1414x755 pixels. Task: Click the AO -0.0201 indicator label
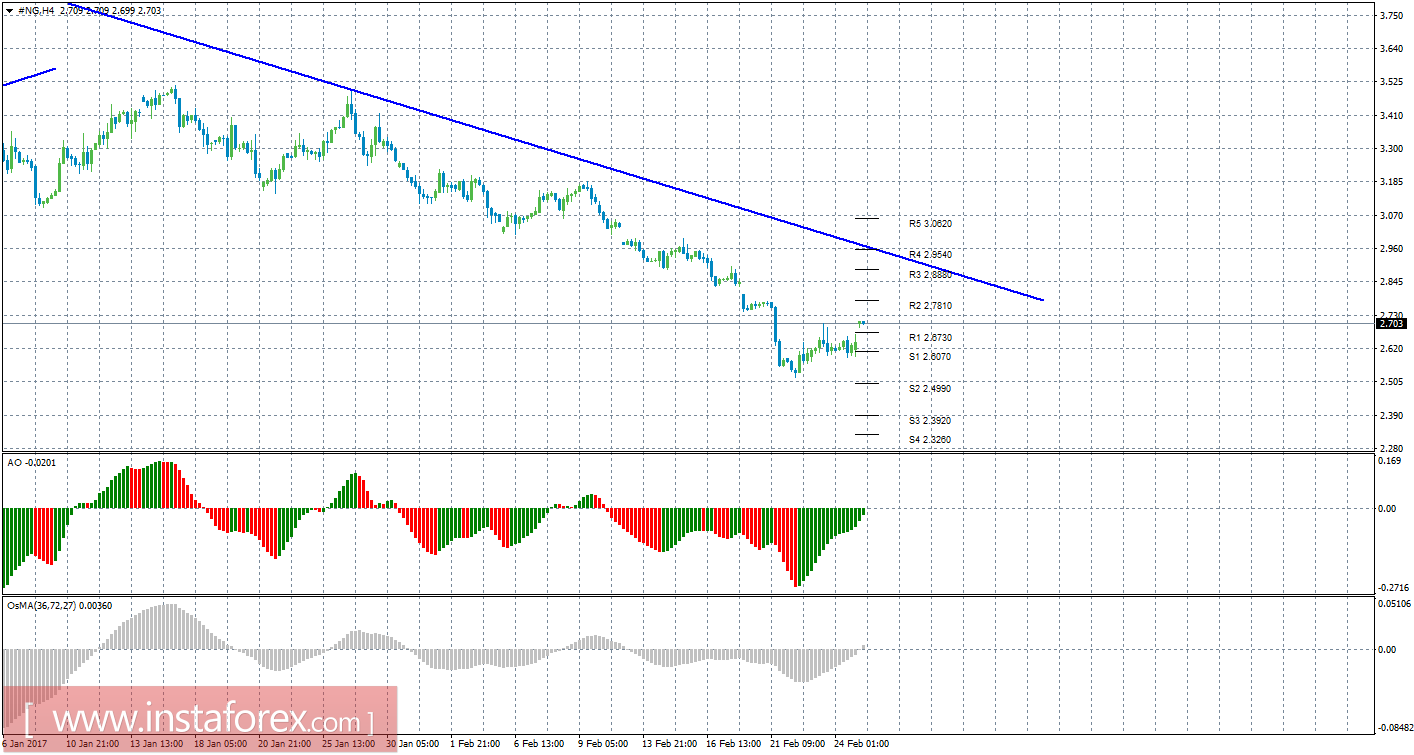(x=33, y=461)
